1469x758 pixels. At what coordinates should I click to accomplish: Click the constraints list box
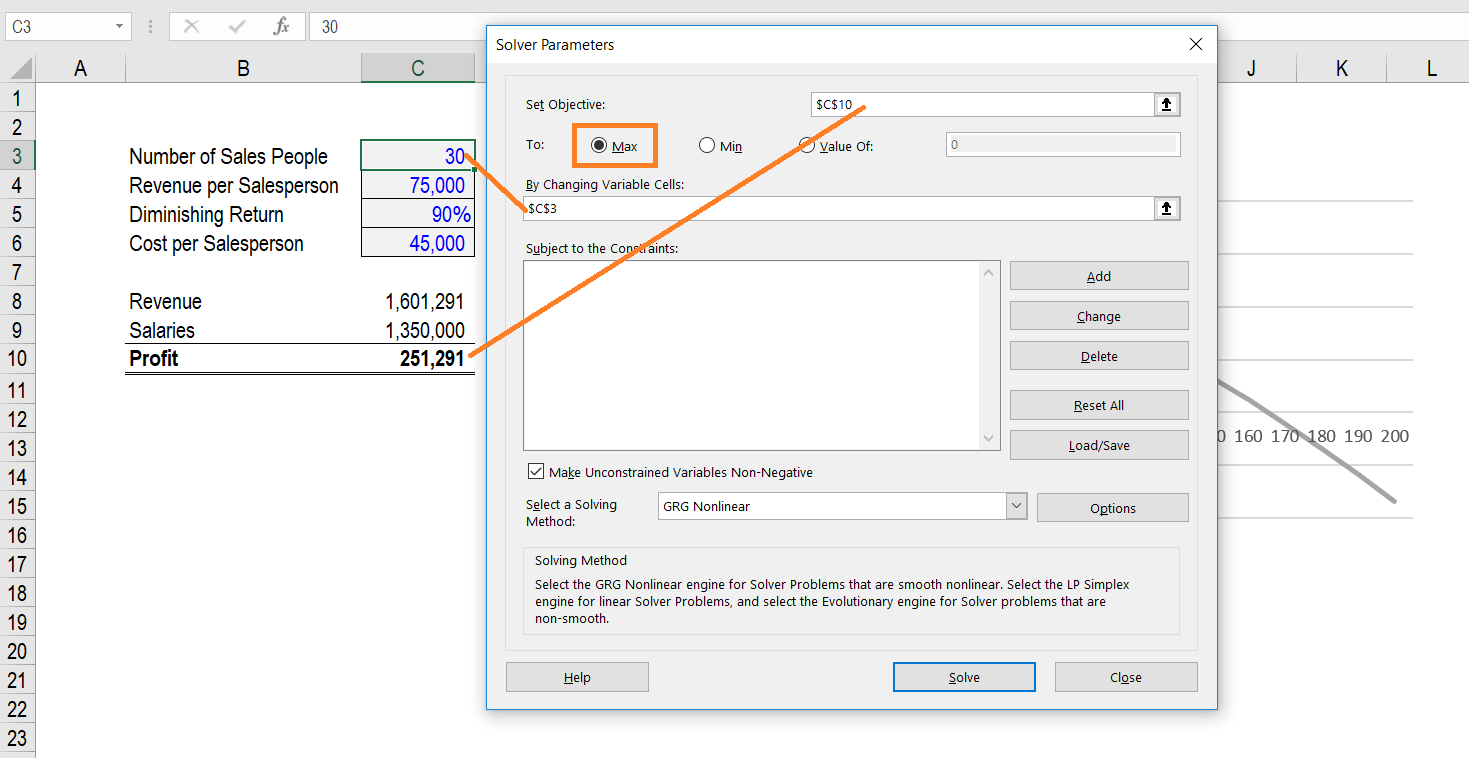[750, 355]
